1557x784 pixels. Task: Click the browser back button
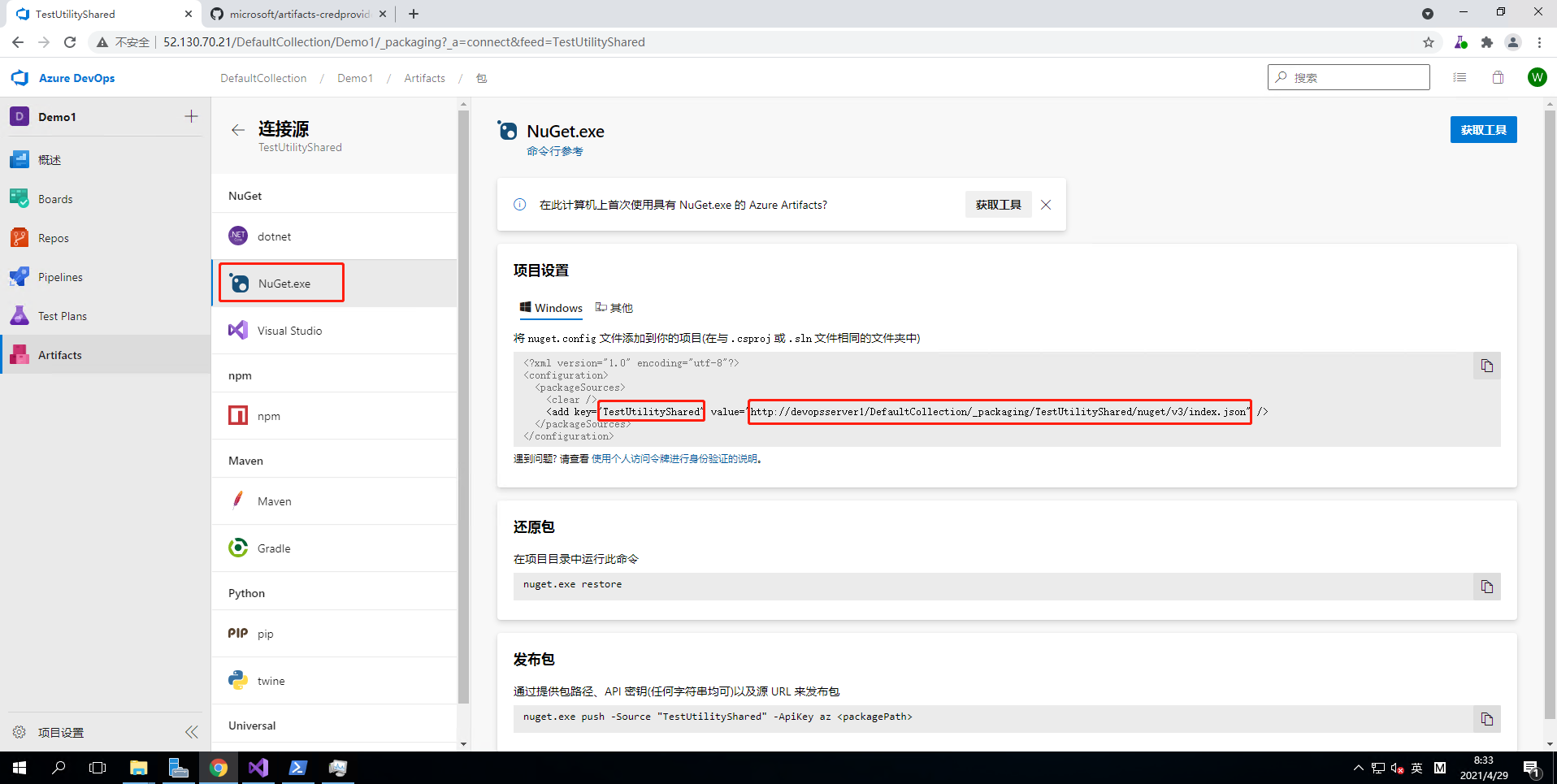point(18,42)
